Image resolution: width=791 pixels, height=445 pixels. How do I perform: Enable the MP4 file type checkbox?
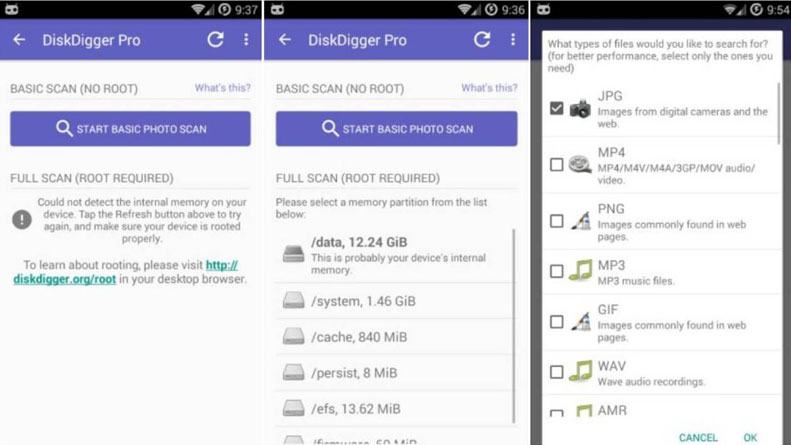pyautogui.click(x=557, y=165)
